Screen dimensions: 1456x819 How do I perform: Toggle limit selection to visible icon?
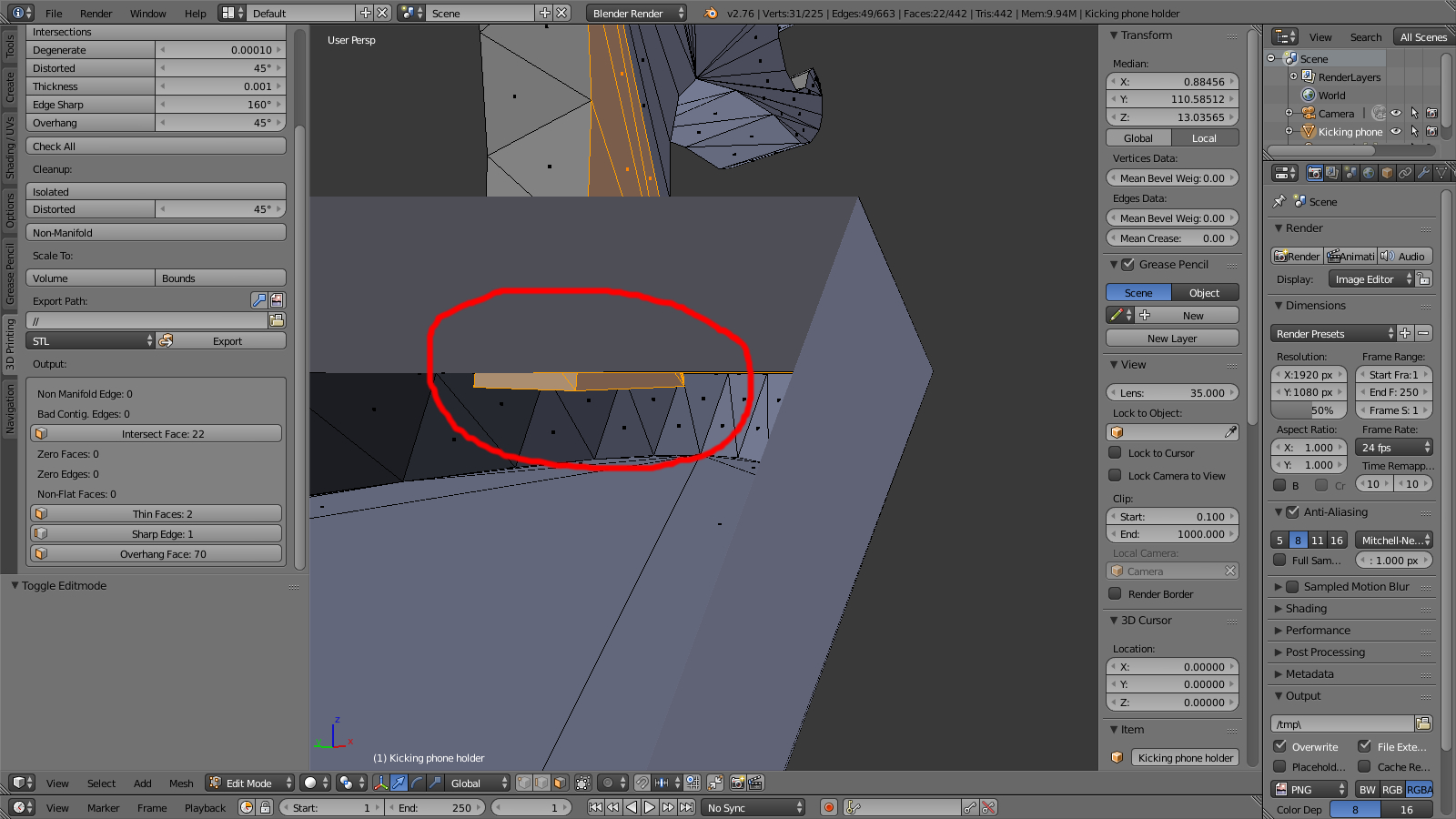(583, 783)
